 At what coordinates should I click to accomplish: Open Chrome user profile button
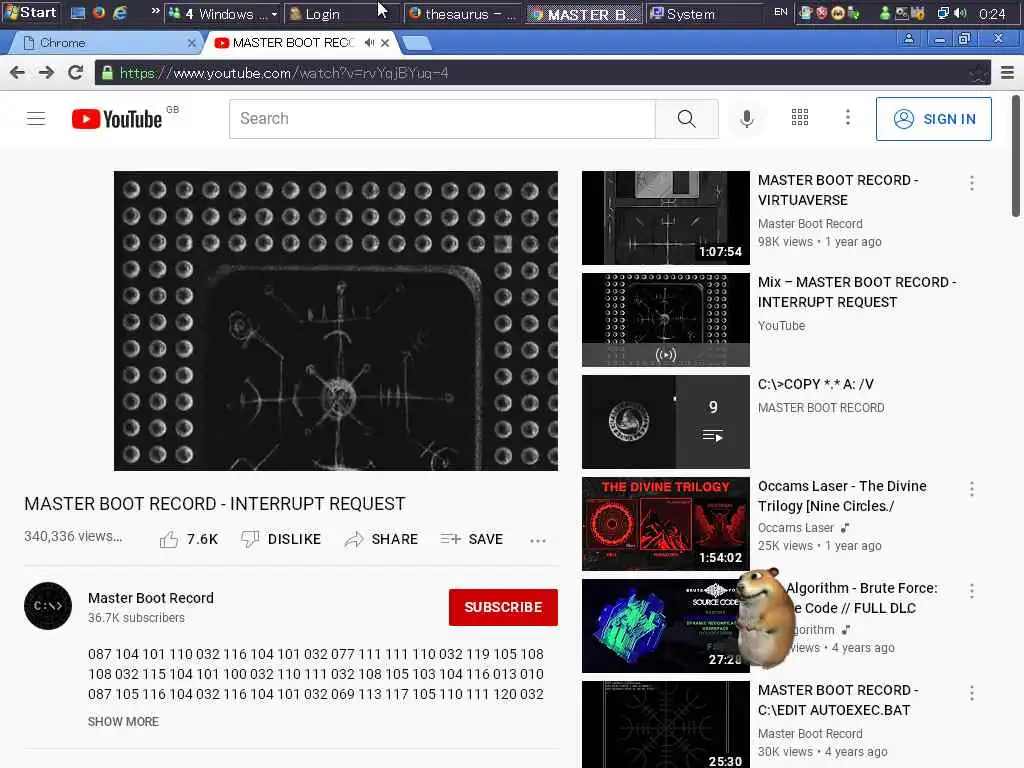(908, 39)
